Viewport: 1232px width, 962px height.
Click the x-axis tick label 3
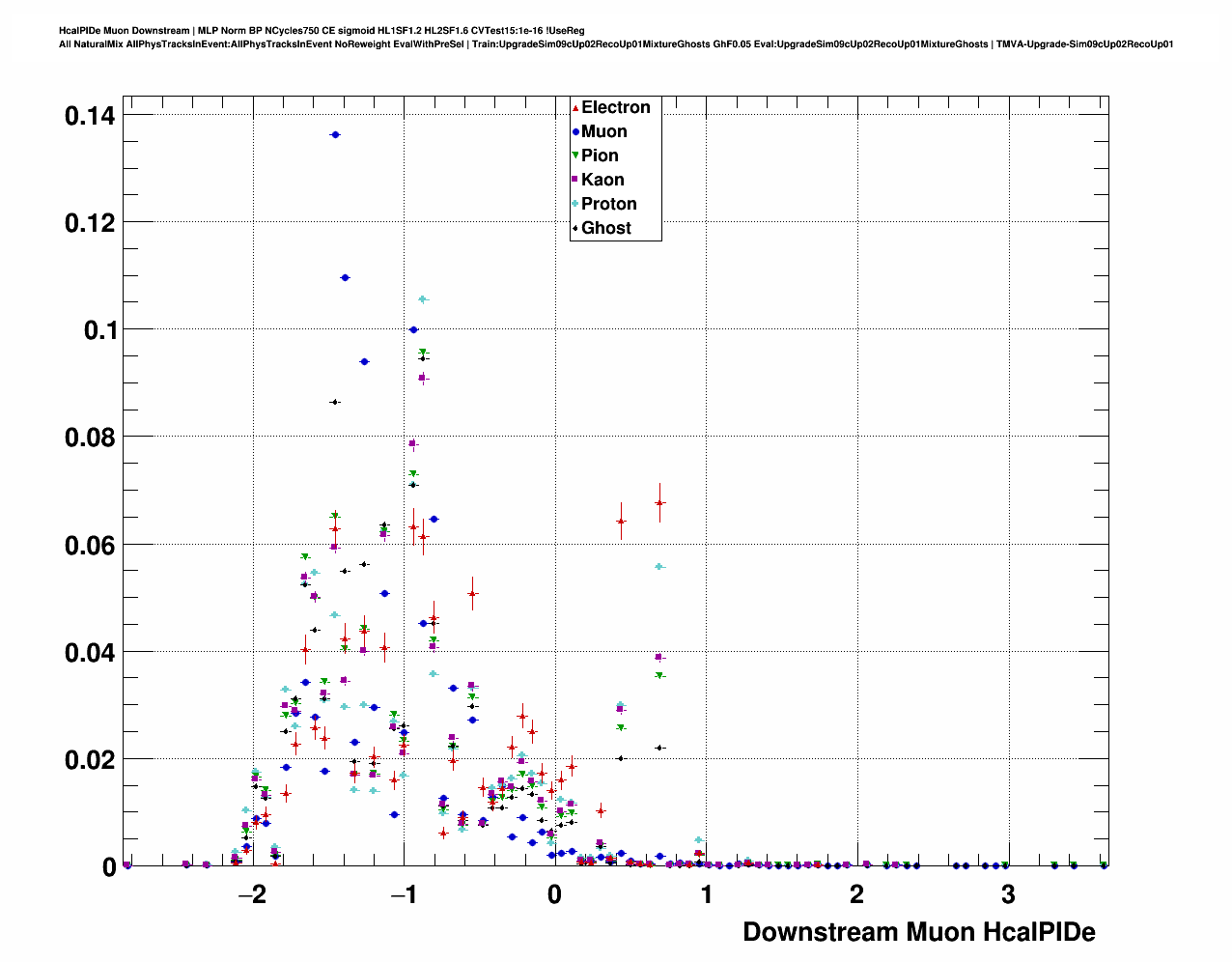[x=1007, y=894]
